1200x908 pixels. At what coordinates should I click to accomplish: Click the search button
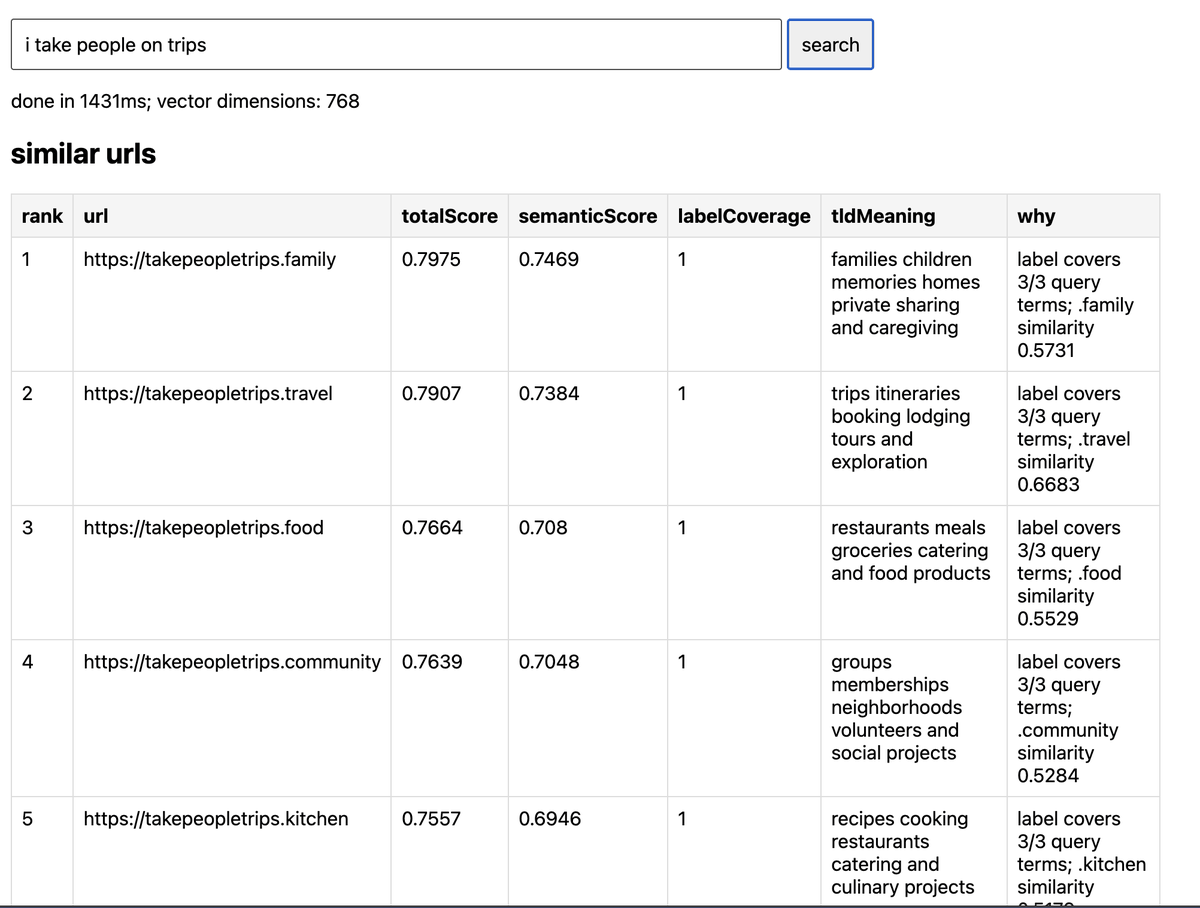click(830, 45)
